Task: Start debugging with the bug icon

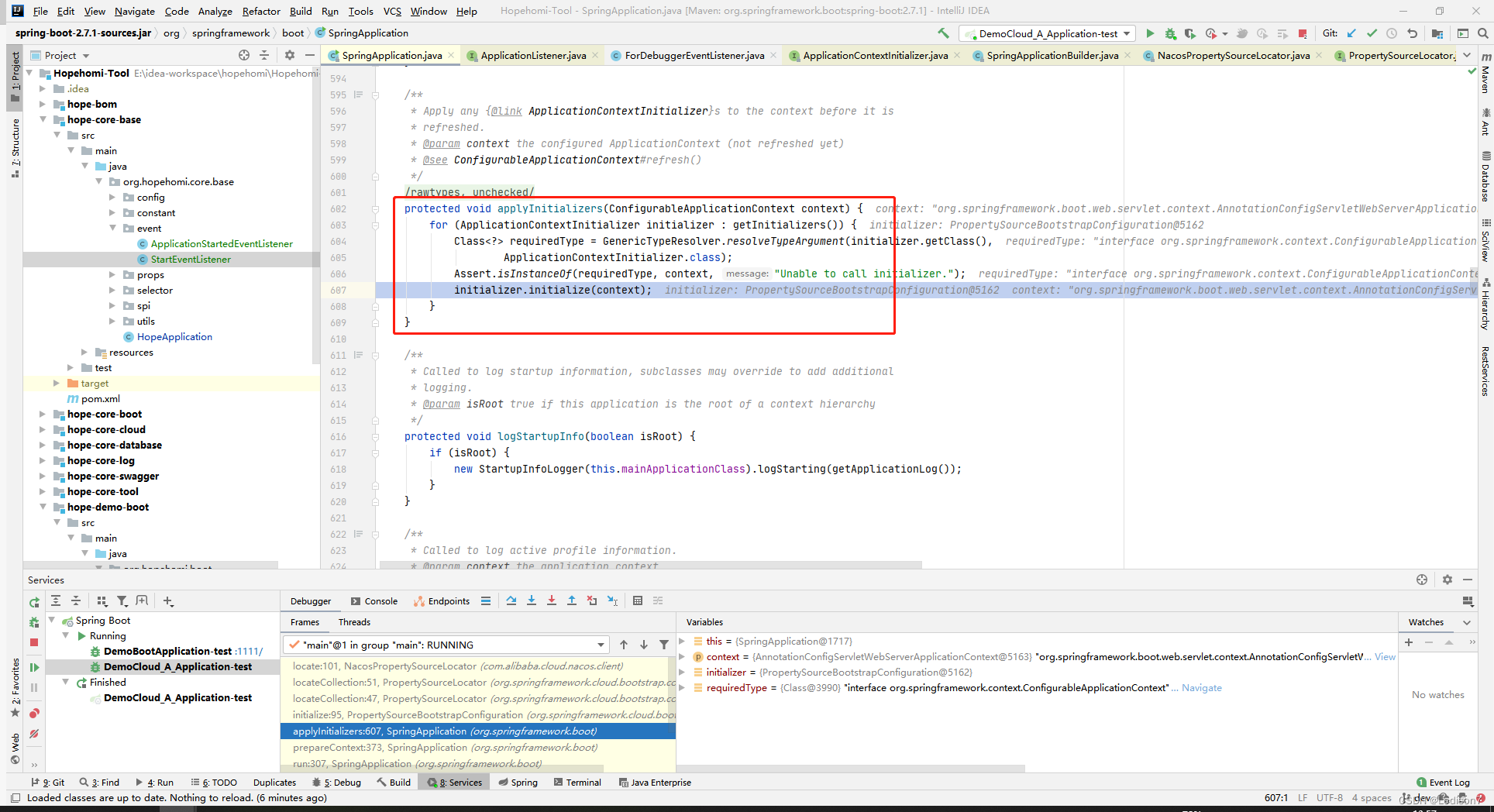Action: [x=1170, y=33]
